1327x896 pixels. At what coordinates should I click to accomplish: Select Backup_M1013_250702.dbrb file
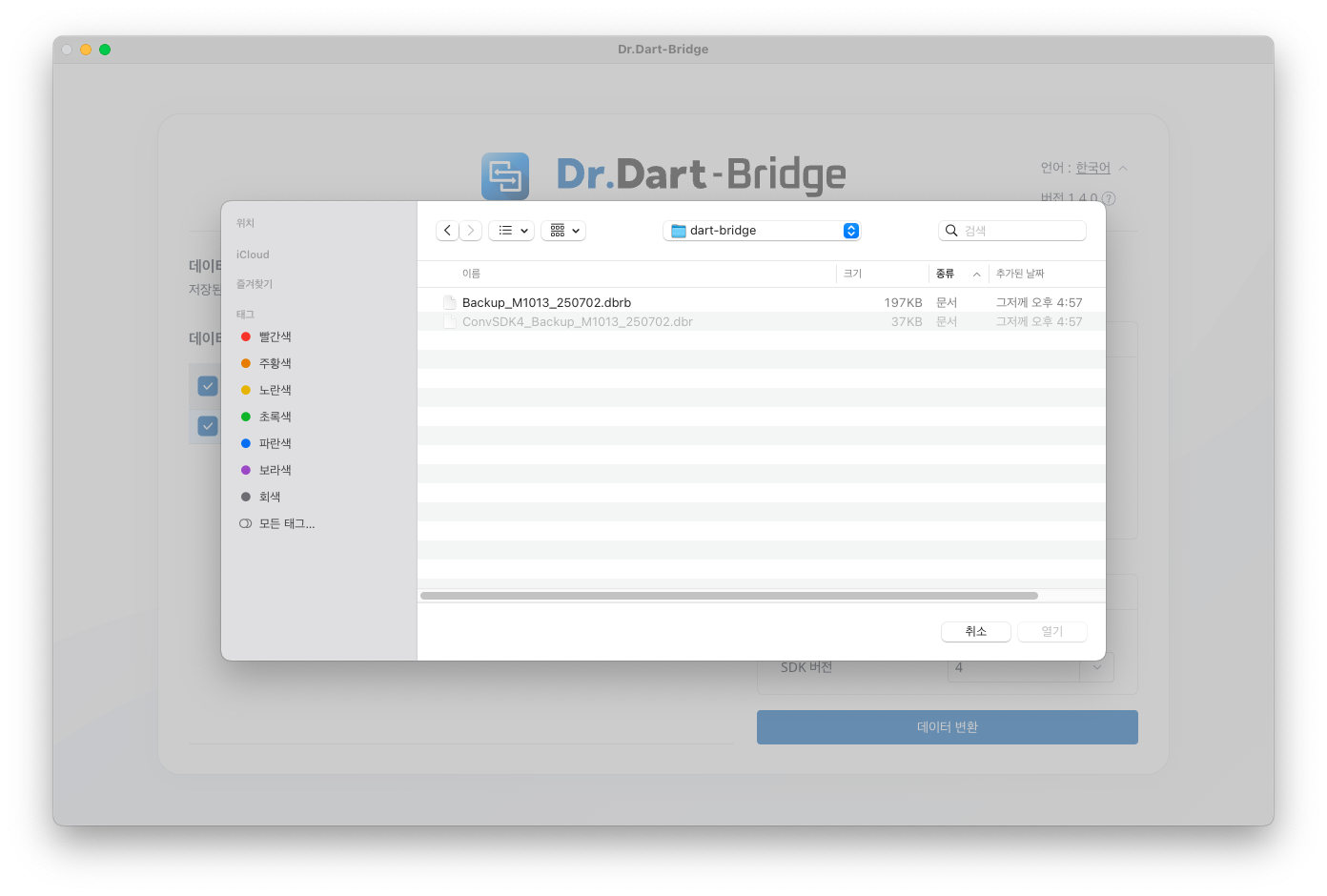[x=546, y=302]
